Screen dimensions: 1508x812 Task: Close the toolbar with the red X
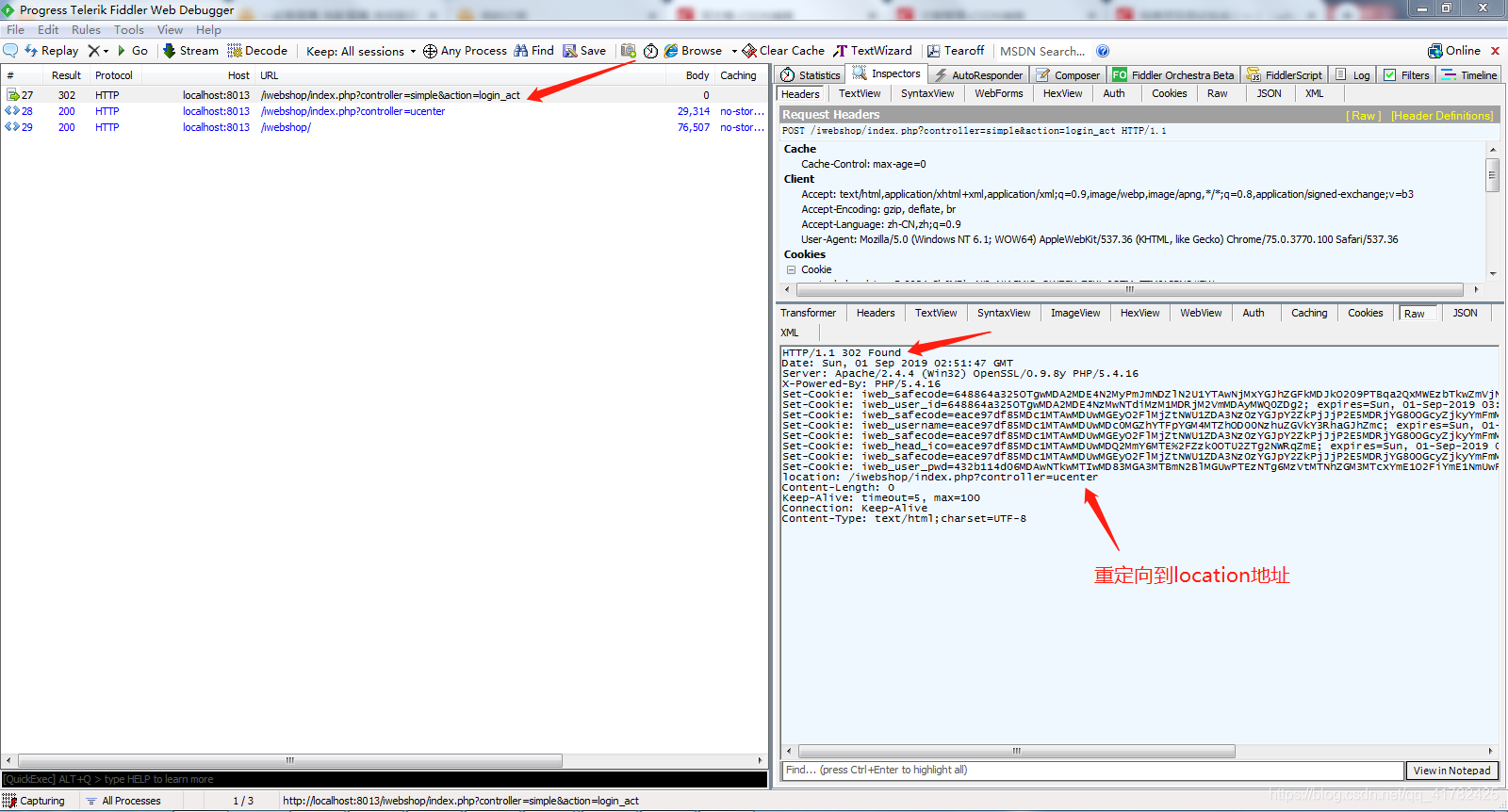point(1495,51)
